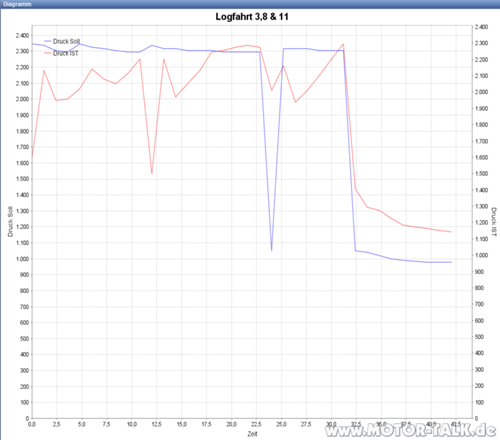The height and width of the screenshot is (440, 500).
Task: Click left axis value 1.000
Action: point(22,259)
